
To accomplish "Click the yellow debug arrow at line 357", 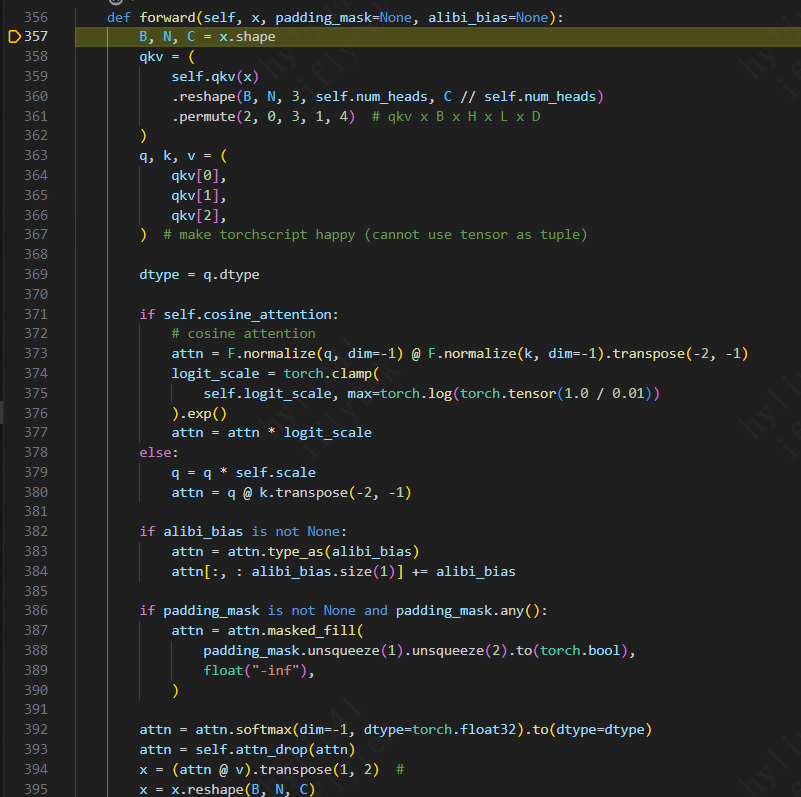I will (x=14, y=36).
